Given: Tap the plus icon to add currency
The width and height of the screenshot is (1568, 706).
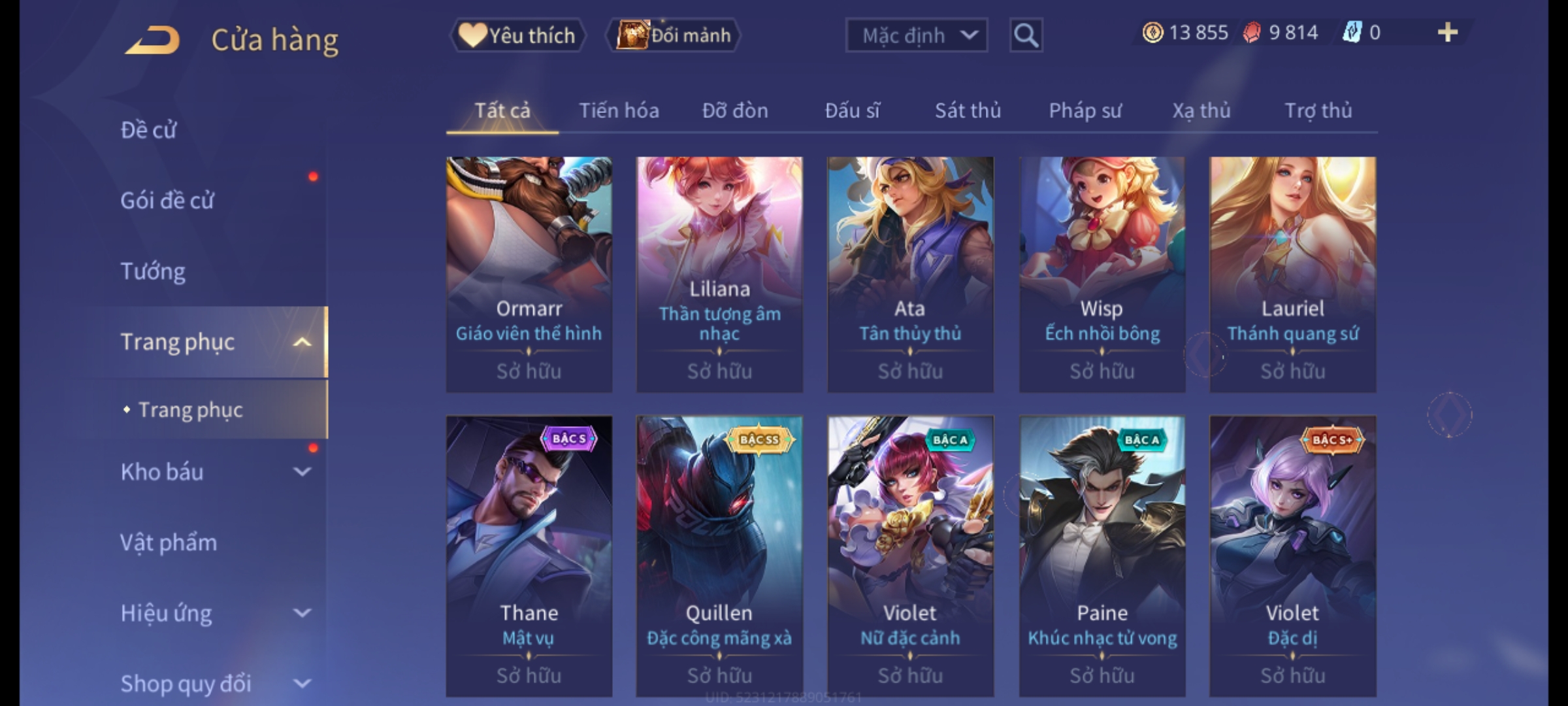Looking at the screenshot, I should tap(1448, 32).
